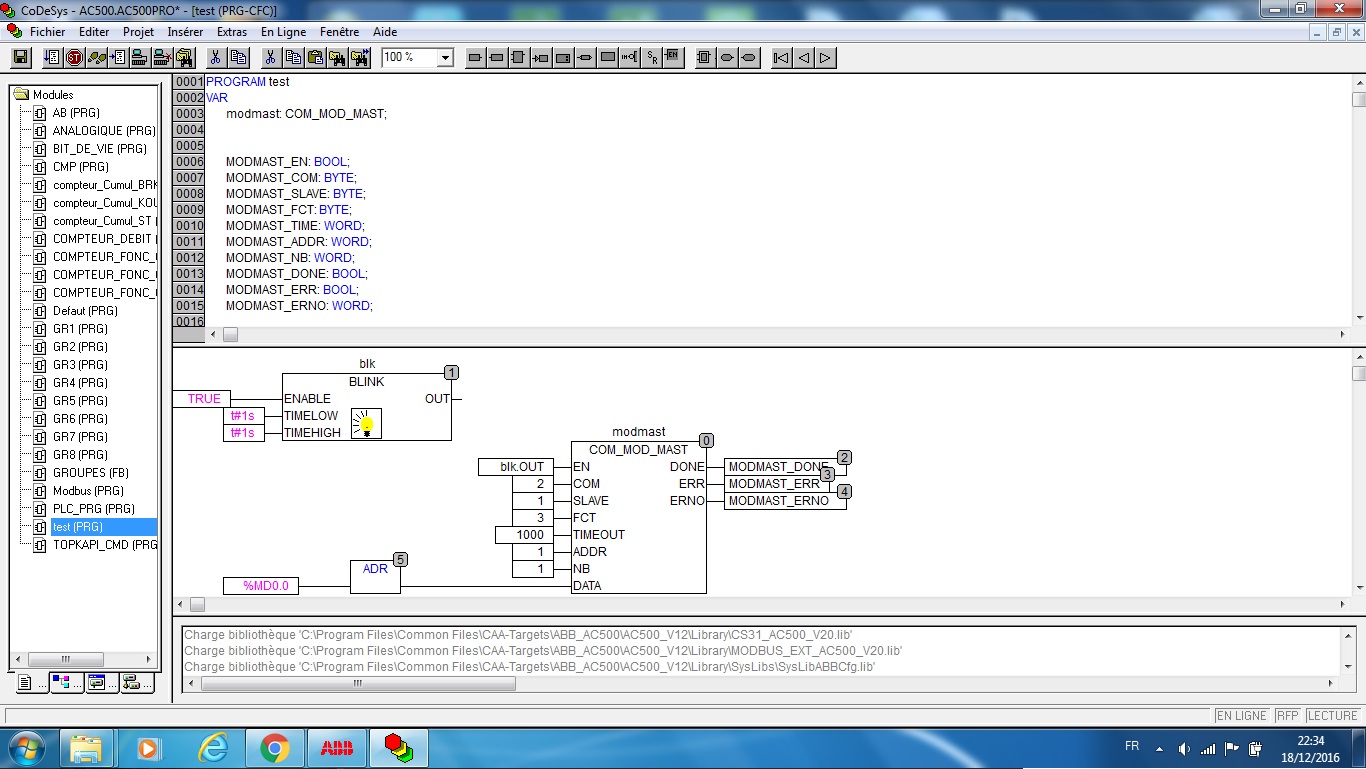Open the 100 % zoom dropdown

445,58
